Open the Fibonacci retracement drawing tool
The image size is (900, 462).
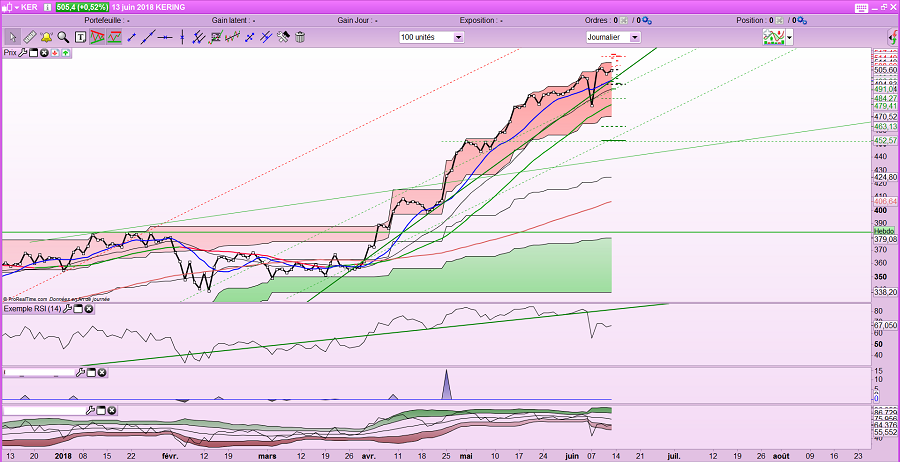click(x=216, y=37)
